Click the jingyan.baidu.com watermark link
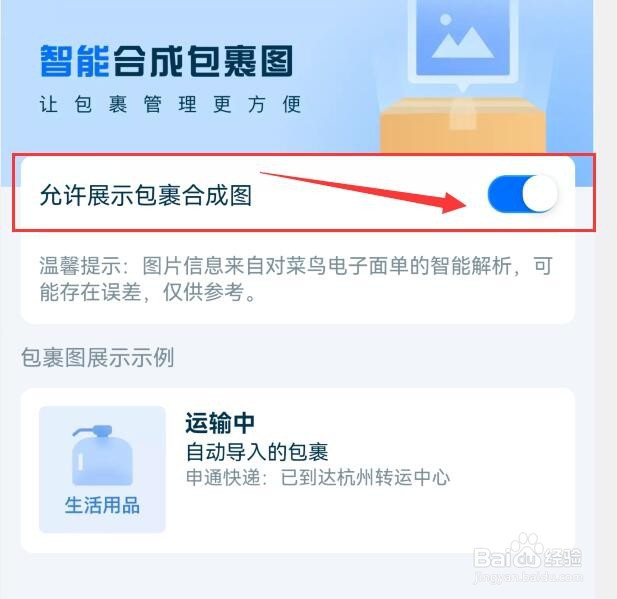Viewport: 617px width, 599px height. coord(528,577)
